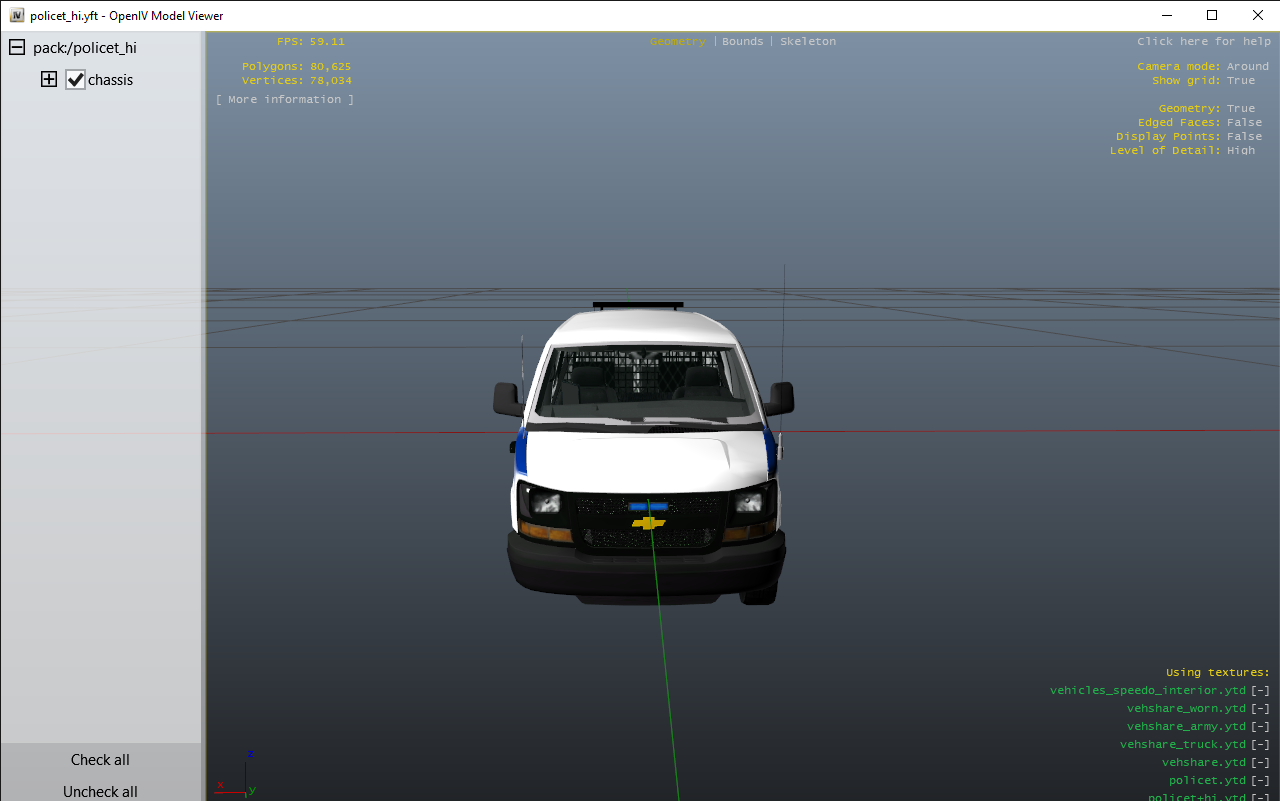Click [-] next to vehshare_truck.ytd
Image resolution: width=1280 pixels, height=801 pixels.
(x=1260, y=745)
